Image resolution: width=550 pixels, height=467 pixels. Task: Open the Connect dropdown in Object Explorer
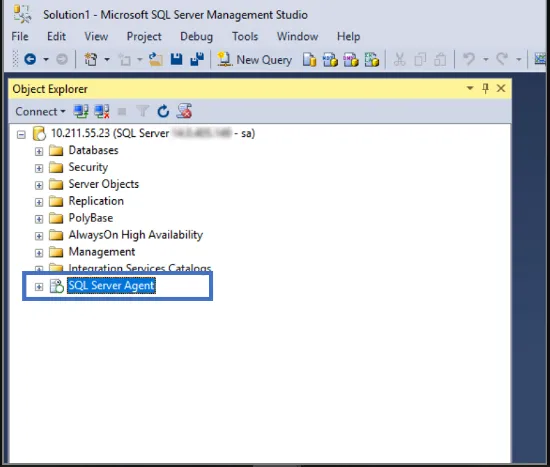pyautogui.click(x=40, y=112)
